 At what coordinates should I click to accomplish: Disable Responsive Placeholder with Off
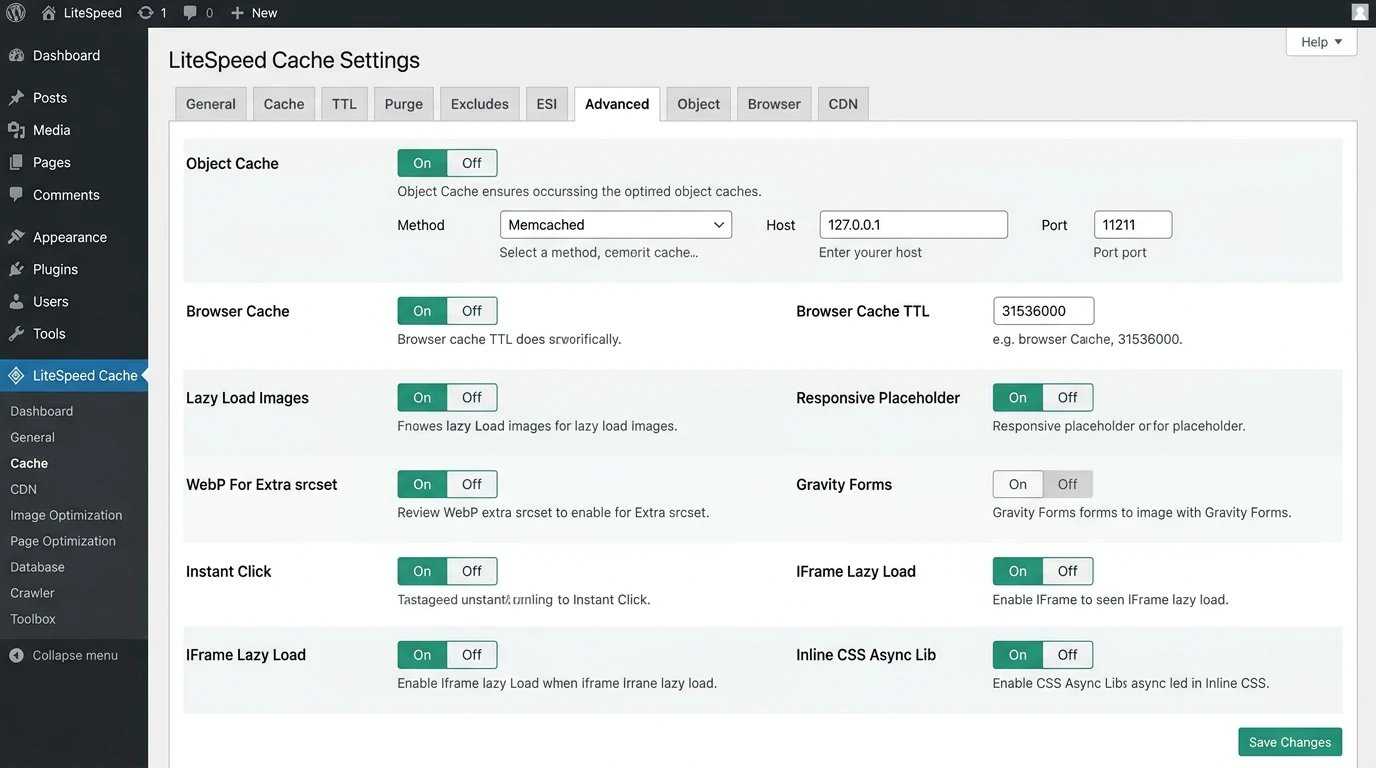click(1067, 398)
